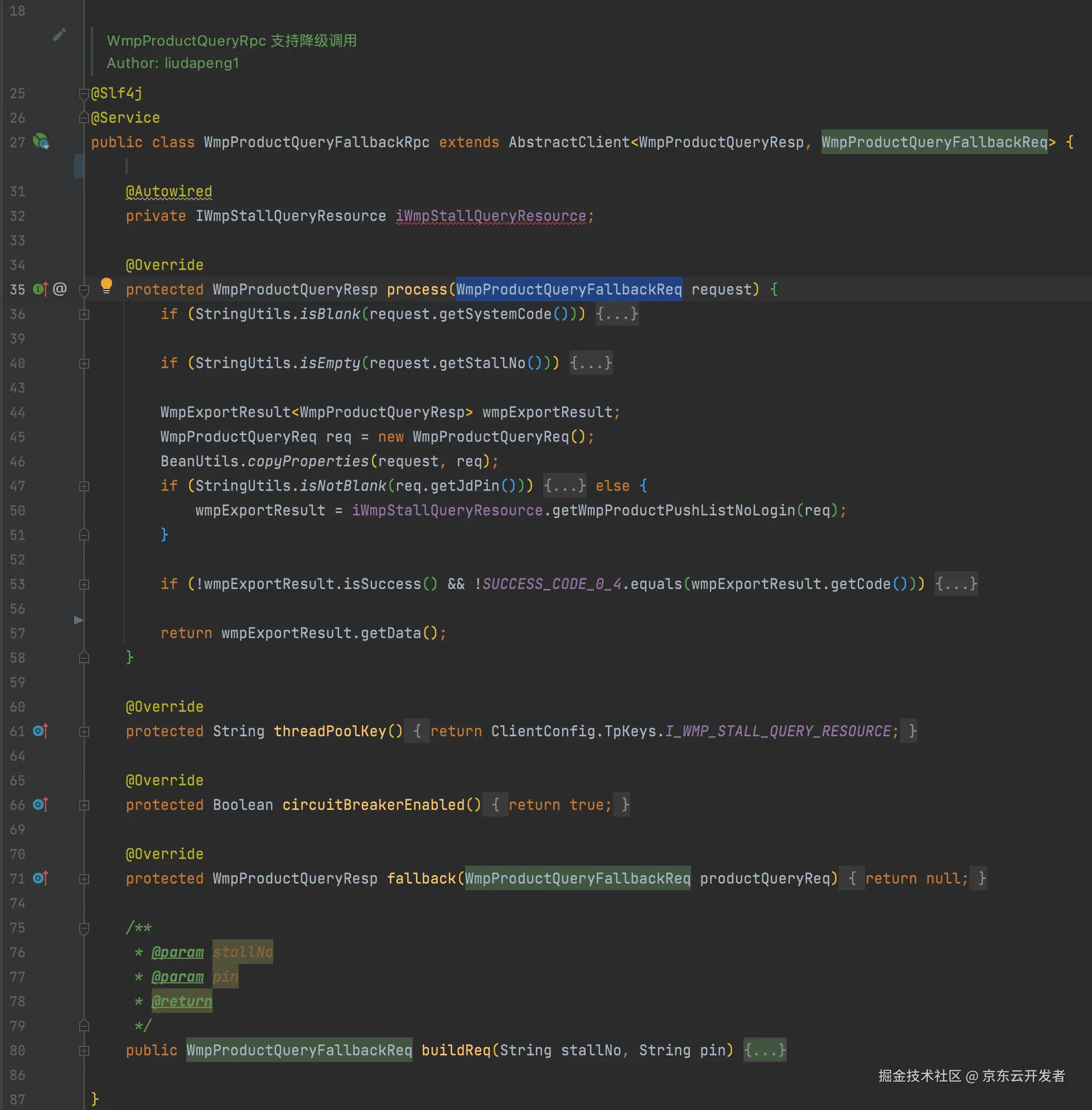Click the @return Javadoc tag
The image size is (1092, 1110).
[x=182, y=1001]
